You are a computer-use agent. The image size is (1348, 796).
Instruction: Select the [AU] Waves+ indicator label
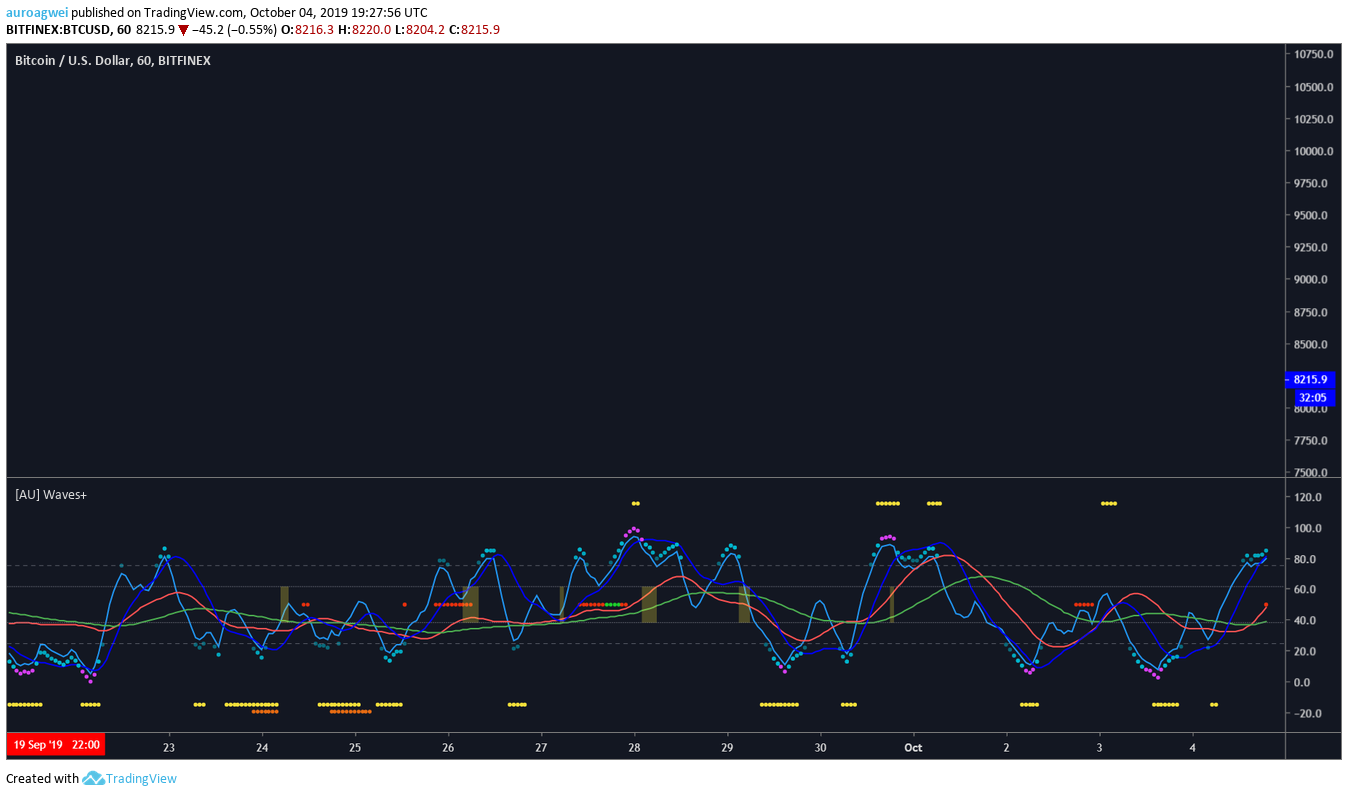pos(51,494)
